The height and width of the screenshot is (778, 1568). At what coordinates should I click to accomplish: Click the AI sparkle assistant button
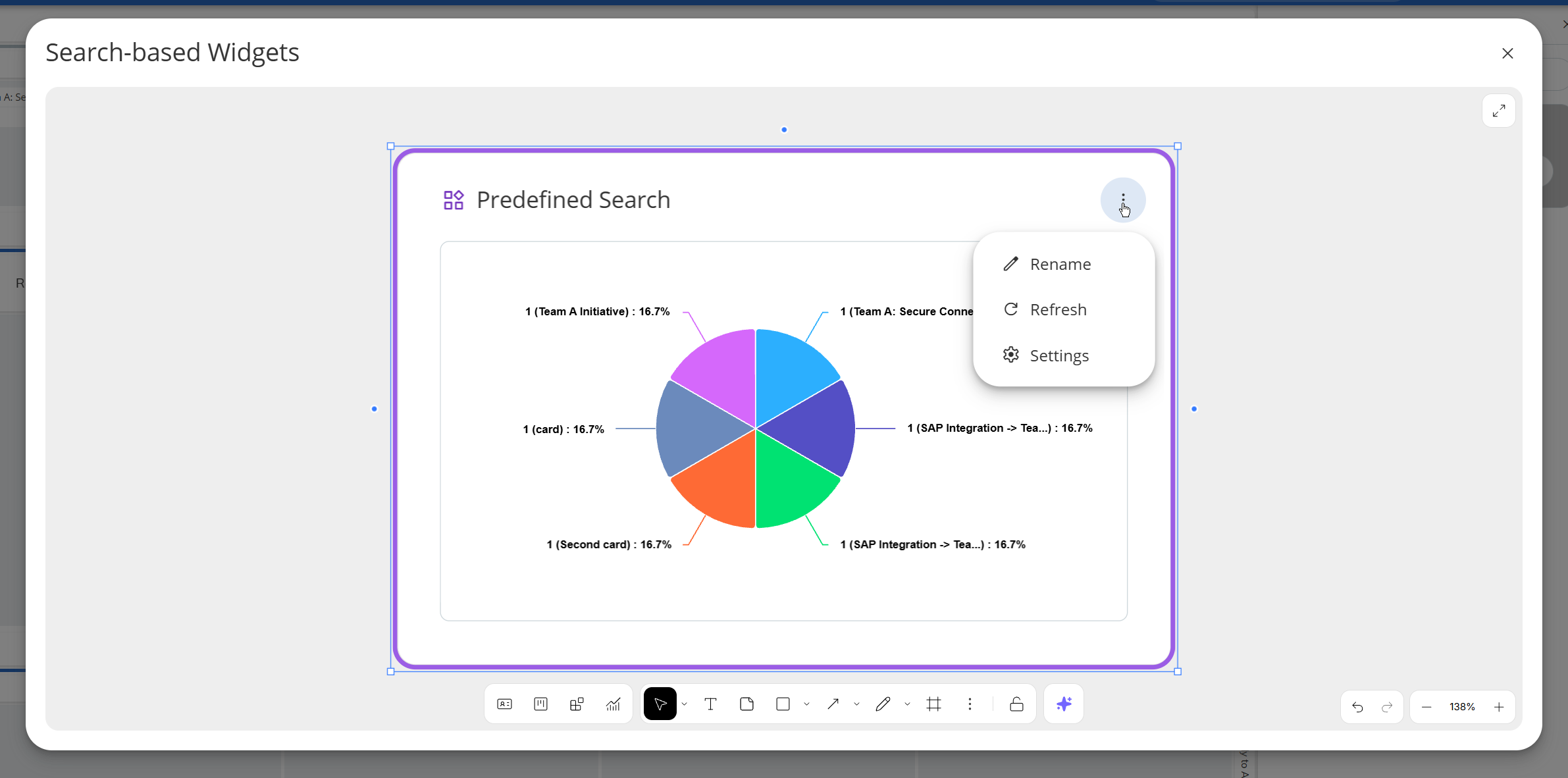[x=1064, y=704]
